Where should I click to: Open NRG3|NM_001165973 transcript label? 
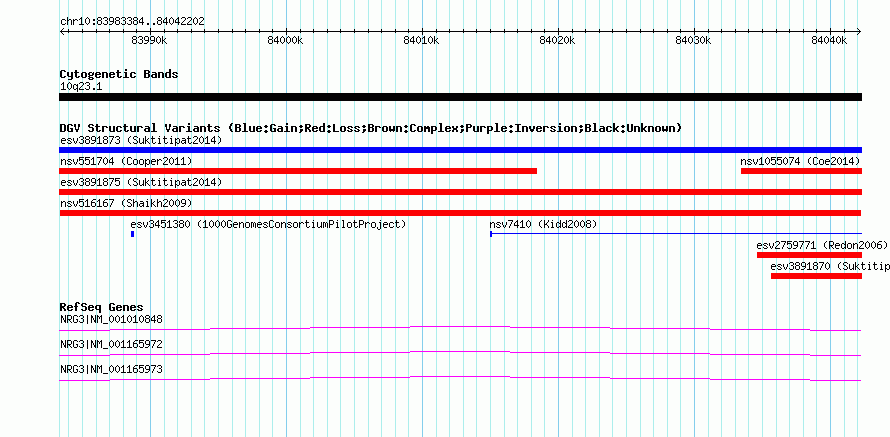[111, 369]
